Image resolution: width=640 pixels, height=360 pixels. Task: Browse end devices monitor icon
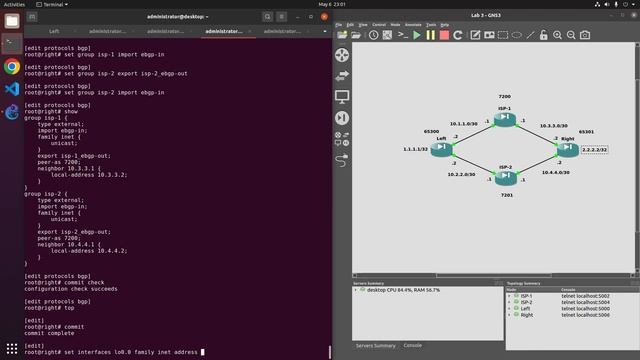[x=342, y=97]
